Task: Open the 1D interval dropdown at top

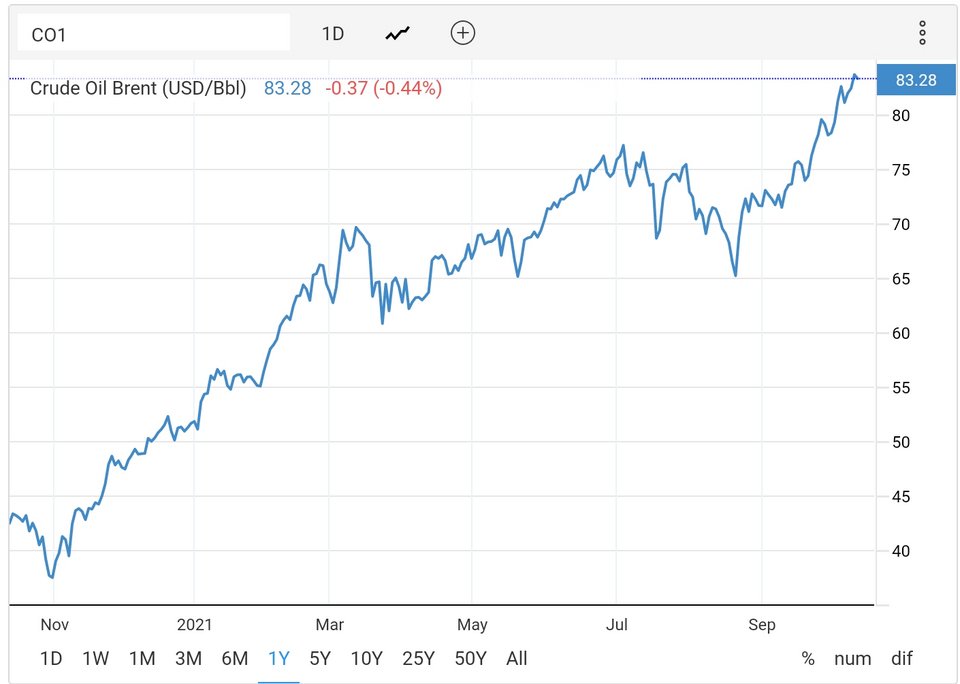Action: pos(333,33)
